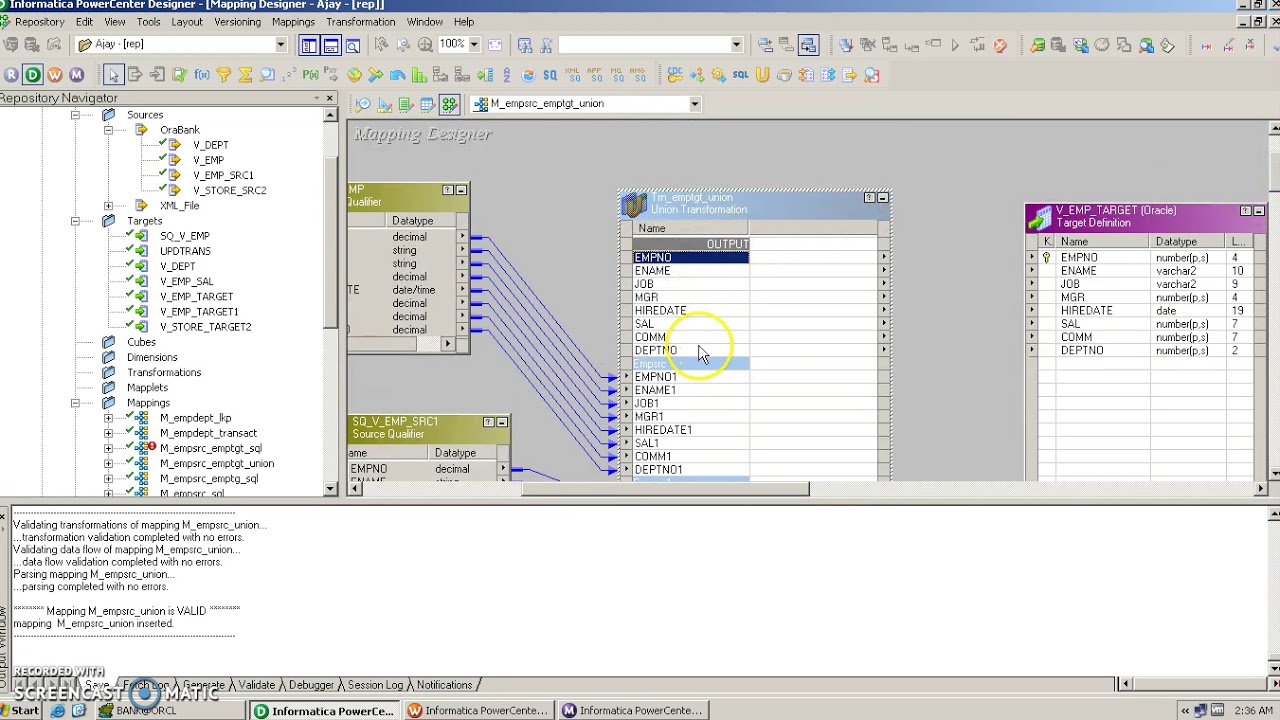Switch to the Session Log tab
This screenshot has width=1280, height=720.
point(375,685)
